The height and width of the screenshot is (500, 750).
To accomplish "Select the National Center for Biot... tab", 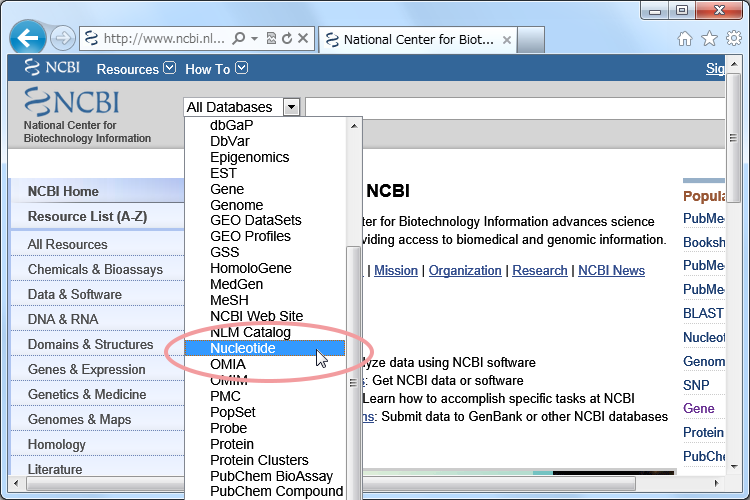I will click(x=417, y=40).
